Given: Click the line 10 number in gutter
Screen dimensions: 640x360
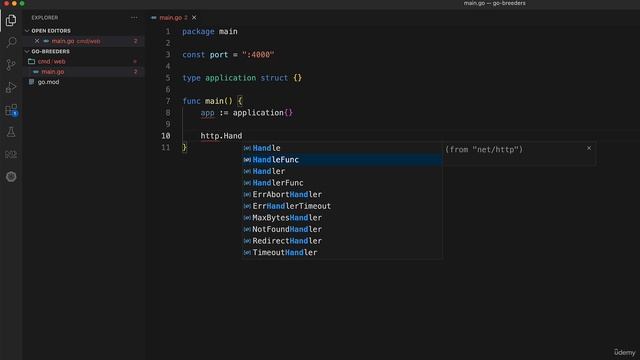Looking at the screenshot, I should 166,136.
